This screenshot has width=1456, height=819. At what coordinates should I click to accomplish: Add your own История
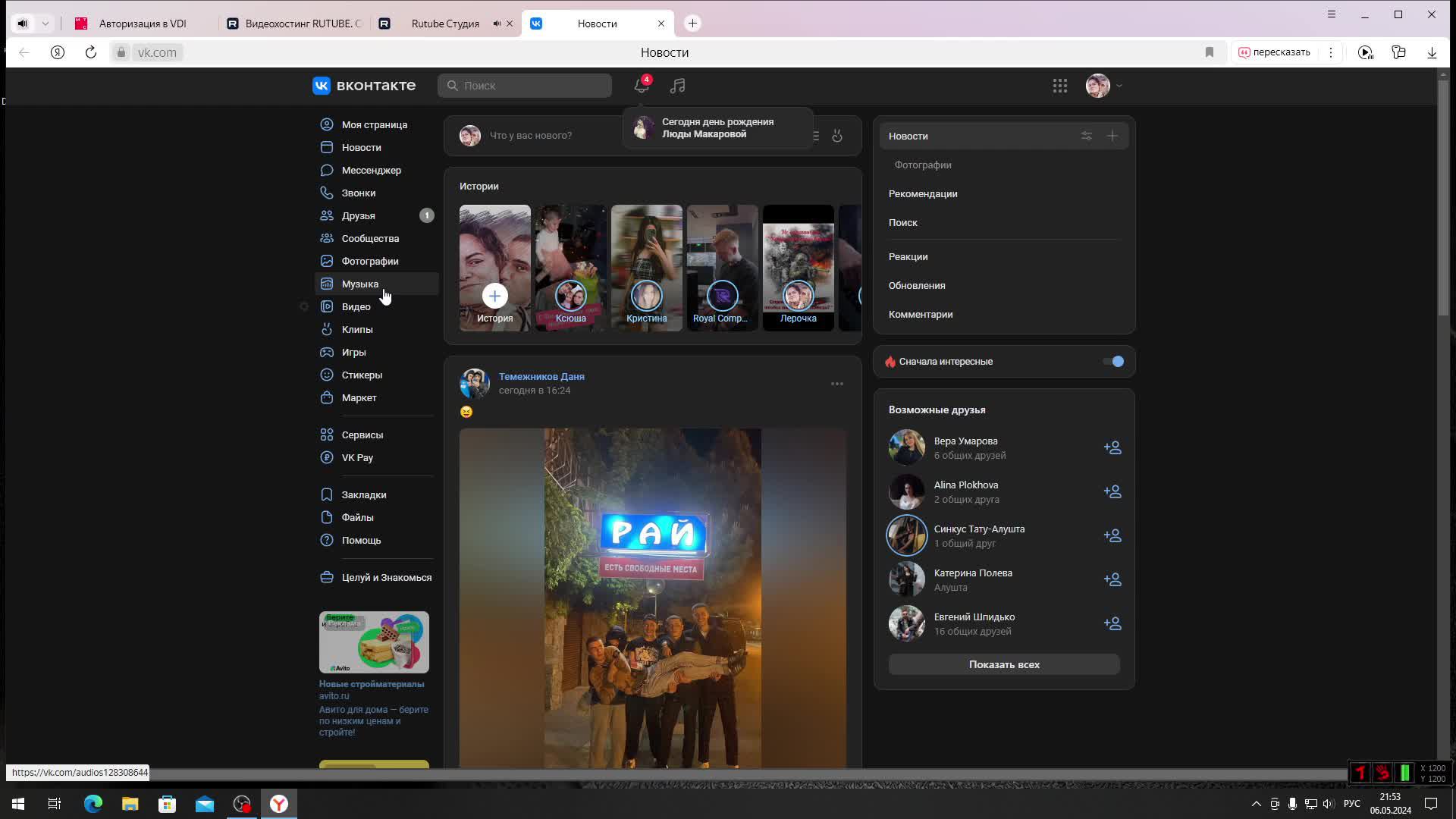coord(495,268)
